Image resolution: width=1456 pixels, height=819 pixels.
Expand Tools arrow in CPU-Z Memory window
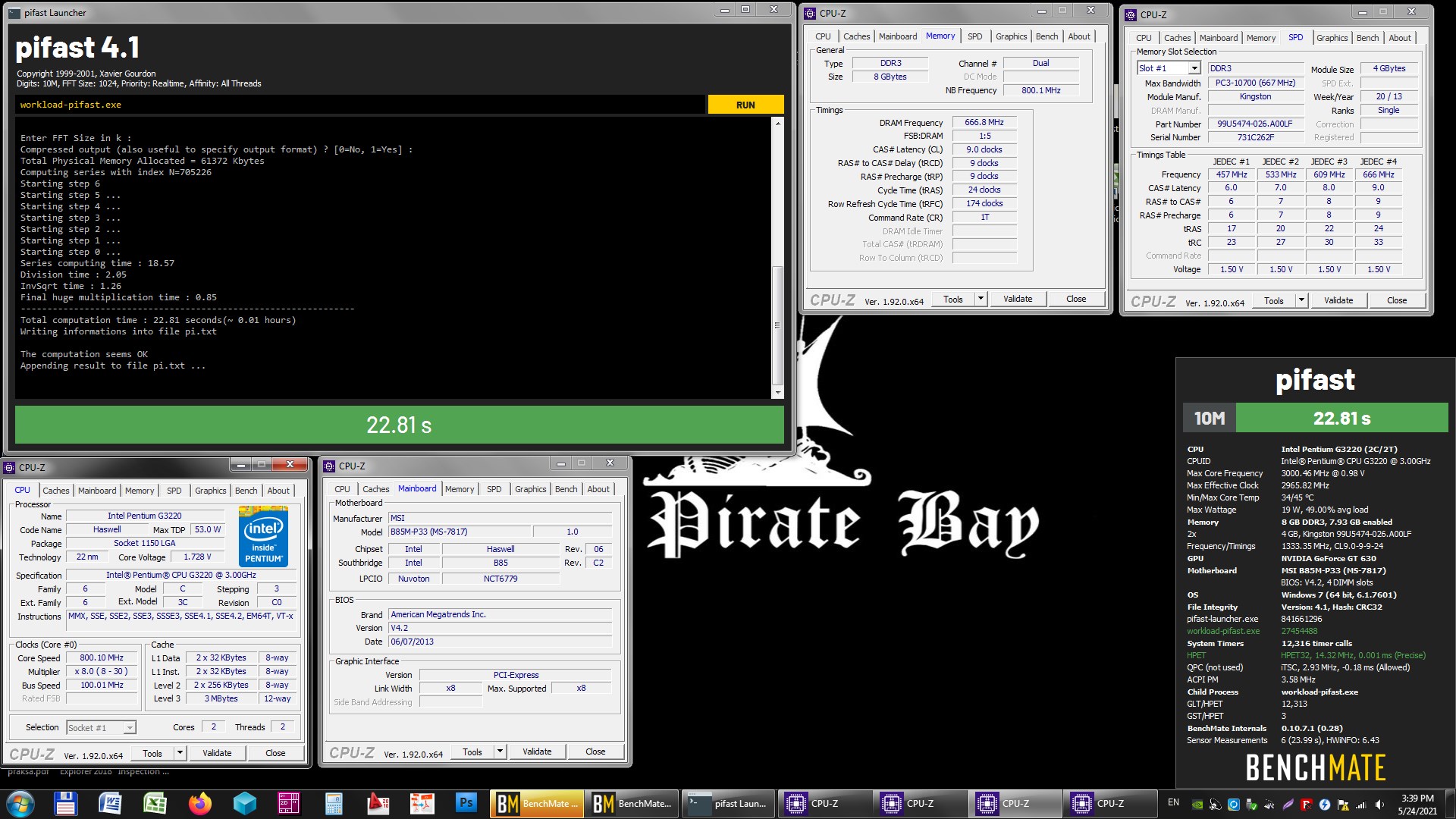coord(981,299)
